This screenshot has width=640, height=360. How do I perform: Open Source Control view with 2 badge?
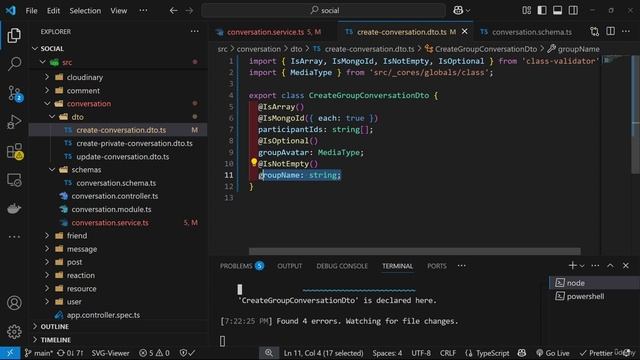coord(15,93)
